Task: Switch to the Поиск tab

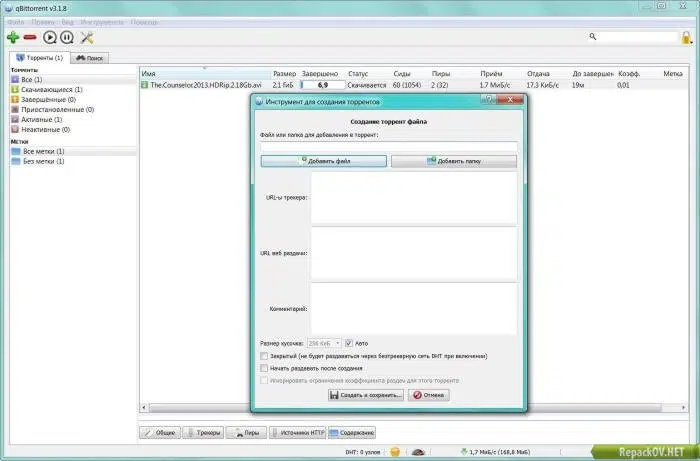Action: (89, 58)
